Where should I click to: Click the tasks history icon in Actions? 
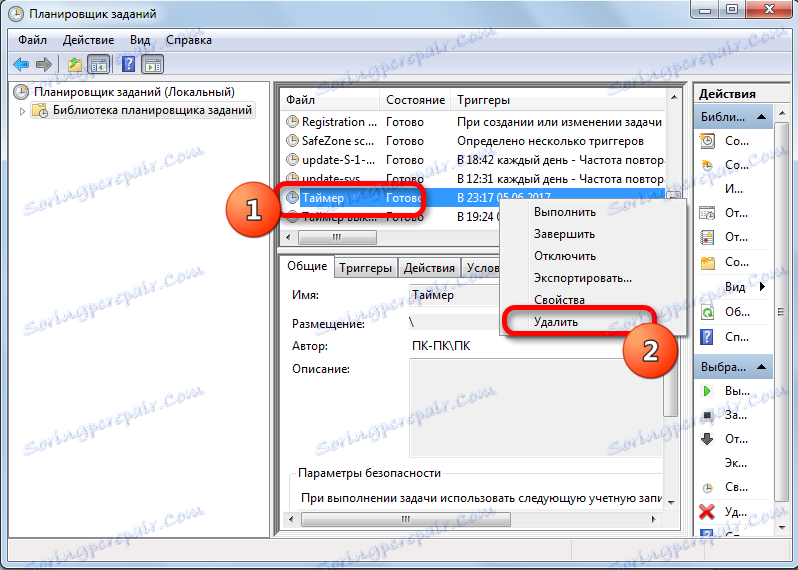707,238
